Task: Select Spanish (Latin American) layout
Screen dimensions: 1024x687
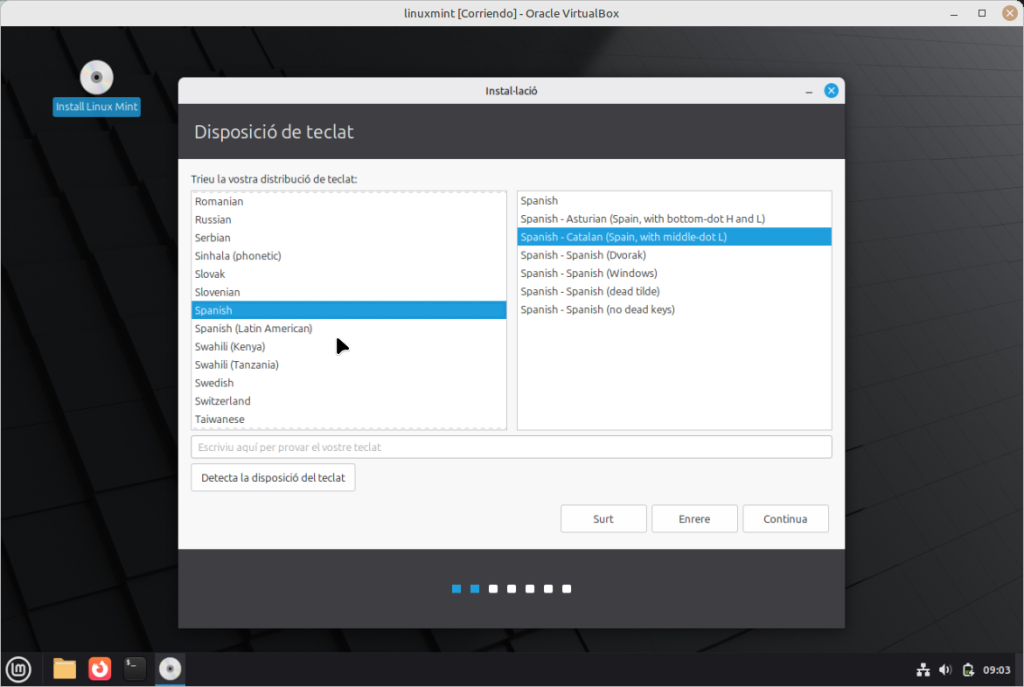Action: tap(254, 328)
